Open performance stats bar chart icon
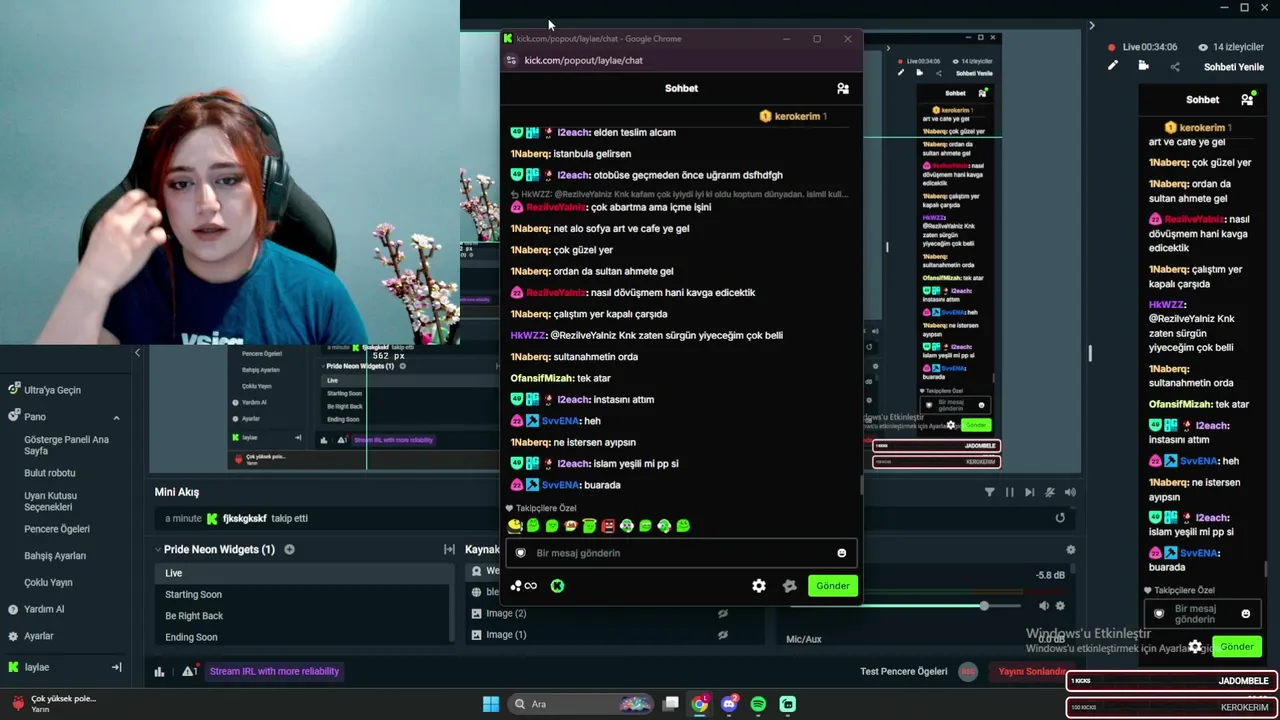The image size is (1280, 720). point(159,672)
